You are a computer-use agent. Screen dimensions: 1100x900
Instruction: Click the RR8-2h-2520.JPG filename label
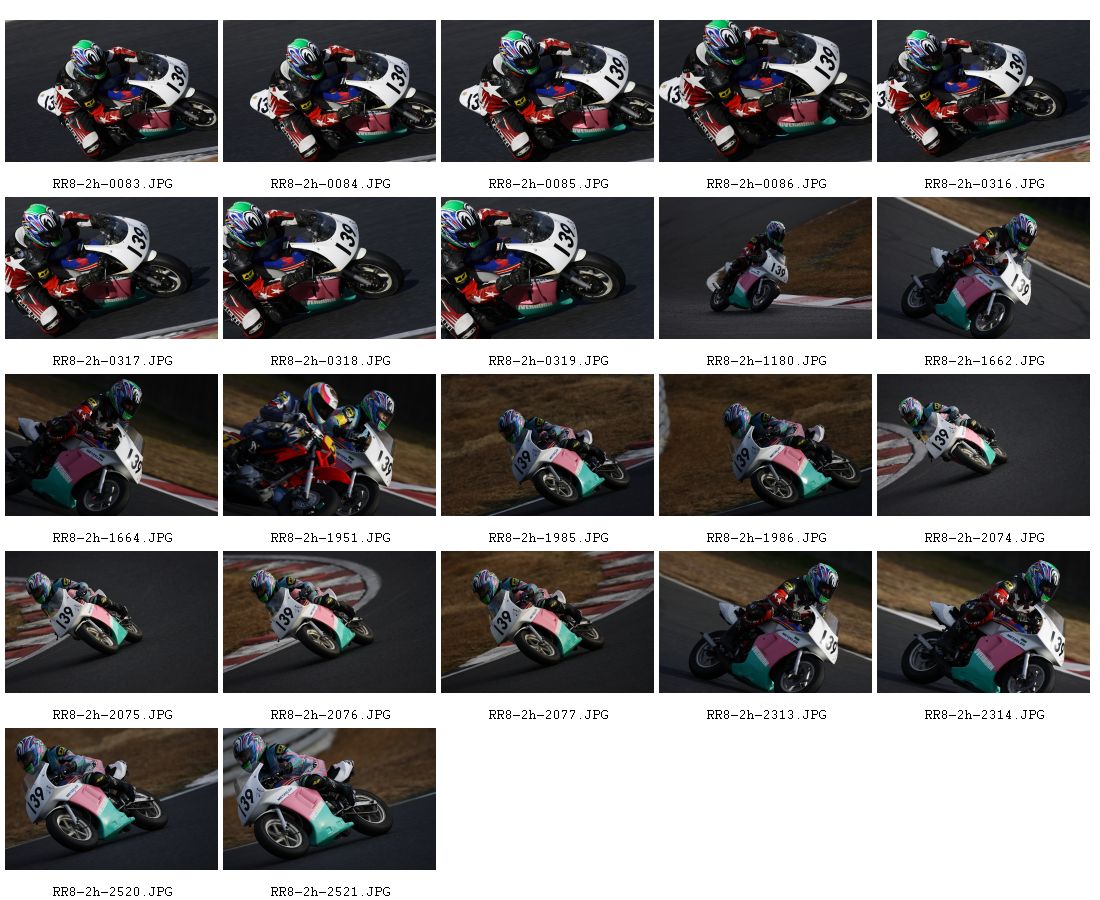[x=112, y=892]
